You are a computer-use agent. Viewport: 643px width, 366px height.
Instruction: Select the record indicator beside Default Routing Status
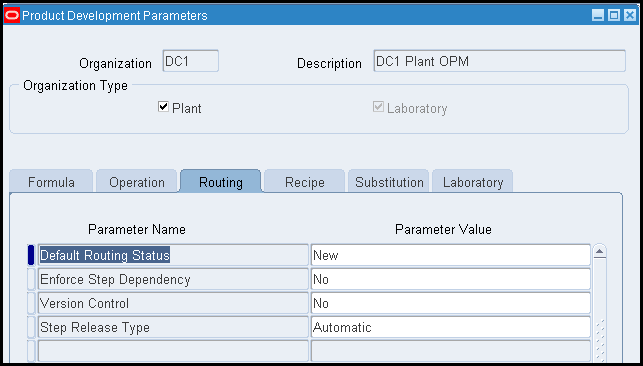[31, 255]
